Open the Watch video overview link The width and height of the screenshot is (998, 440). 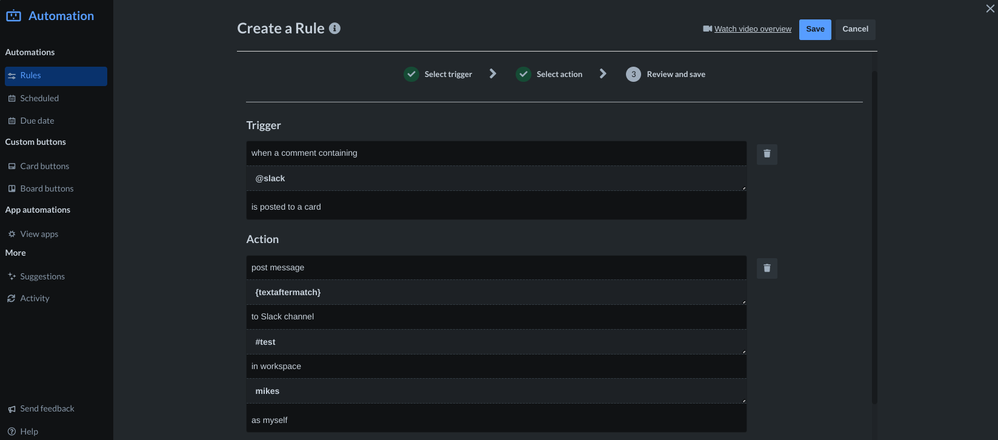pos(753,29)
